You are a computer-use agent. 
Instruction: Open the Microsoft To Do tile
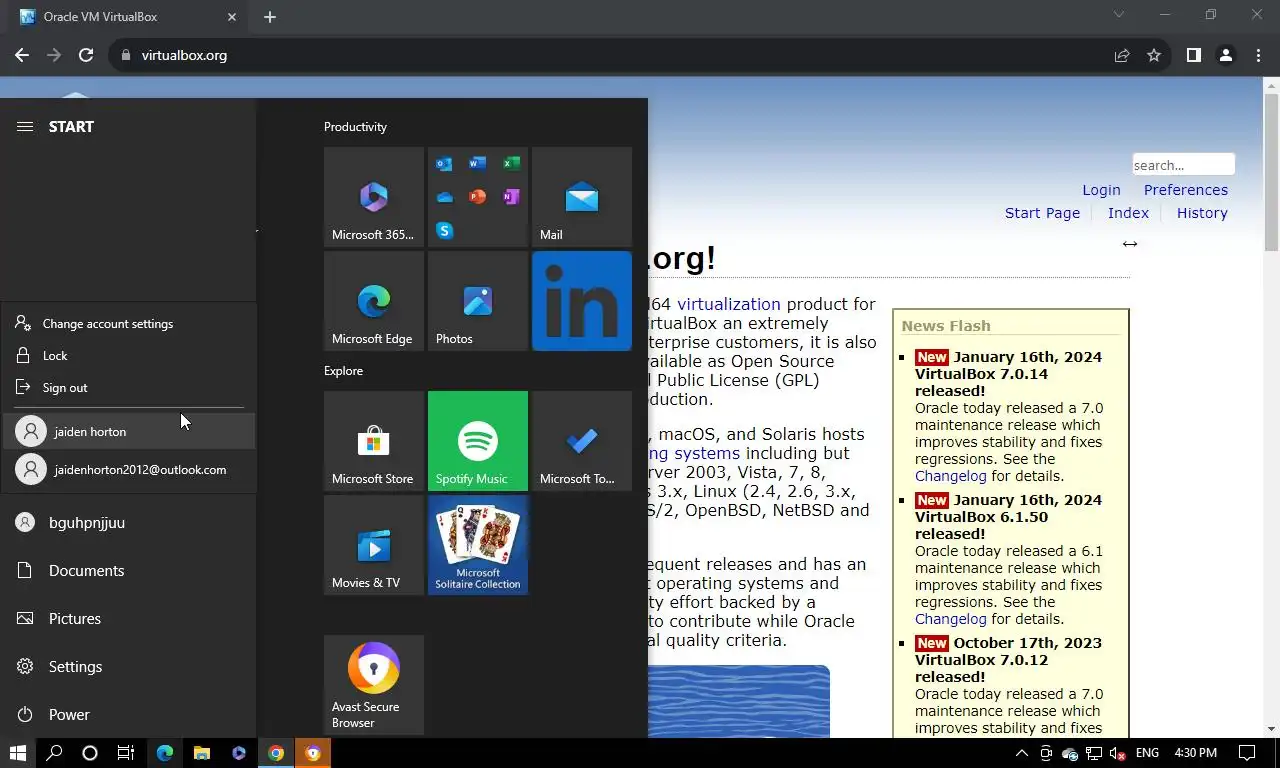pyautogui.click(x=582, y=441)
